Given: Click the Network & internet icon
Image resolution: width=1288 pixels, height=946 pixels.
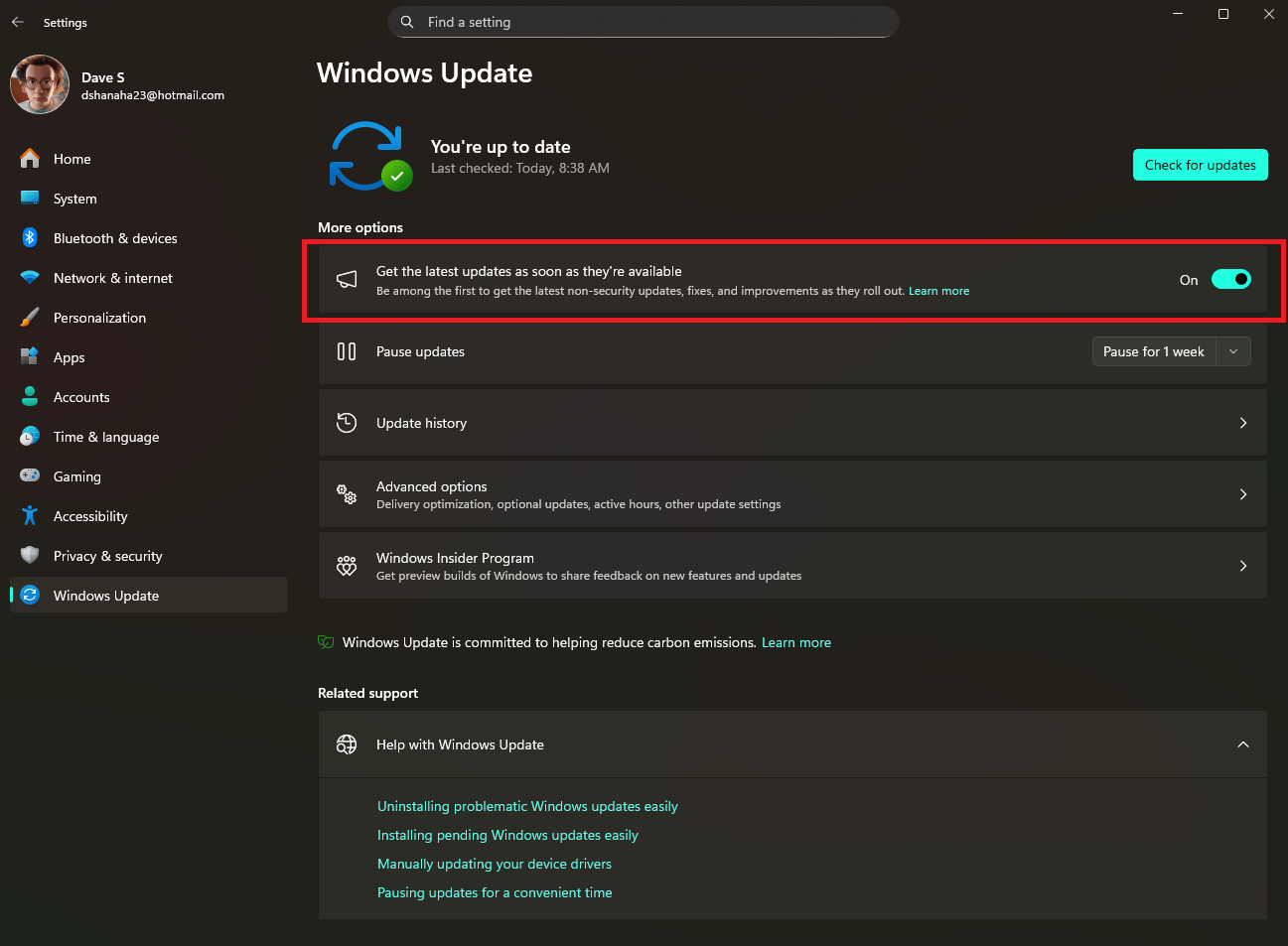Looking at the screenshot, I should 31,278.
